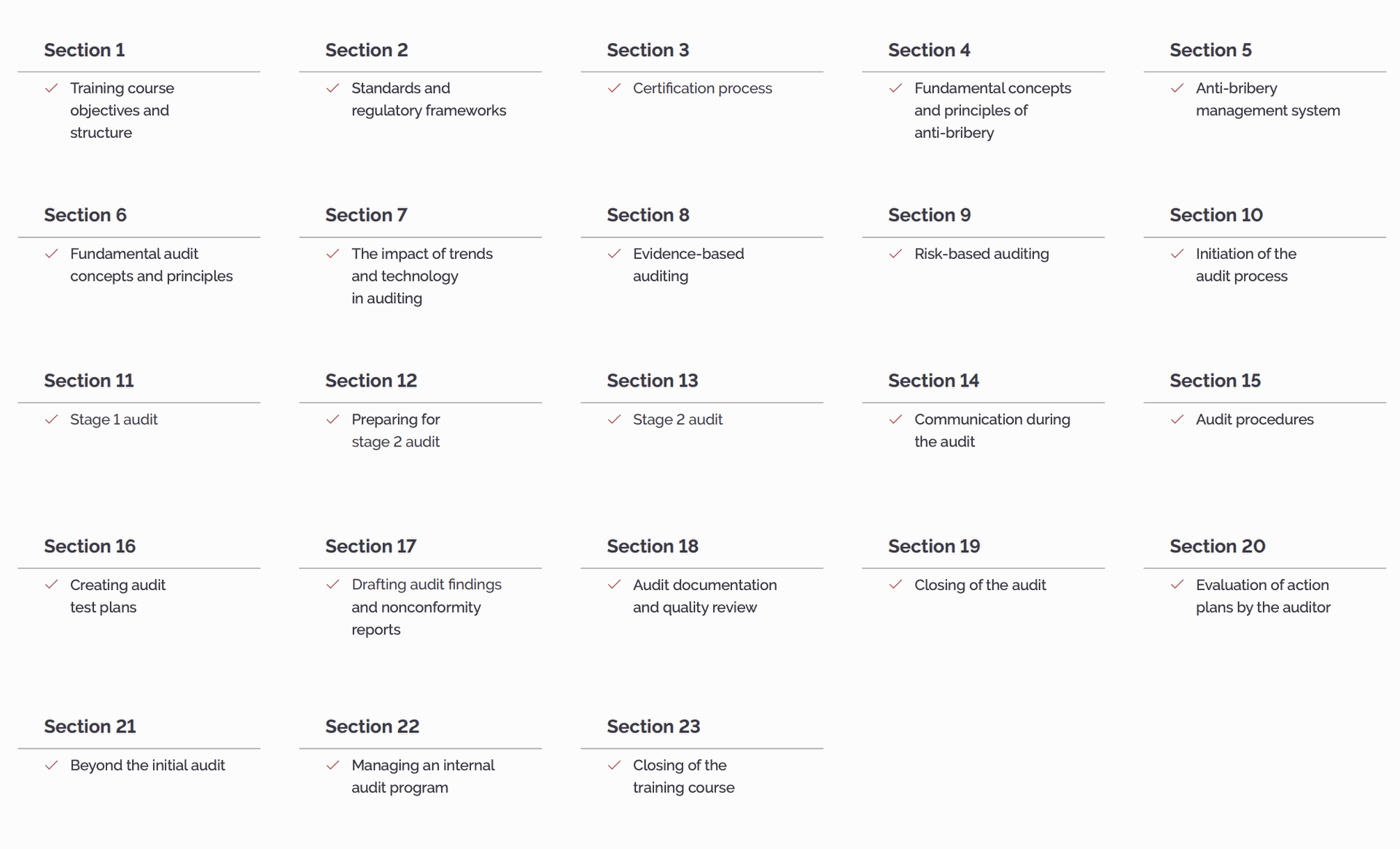1400x849 pixels.
Task: Open the Section 23 heading
Action: tap(653, 726)
